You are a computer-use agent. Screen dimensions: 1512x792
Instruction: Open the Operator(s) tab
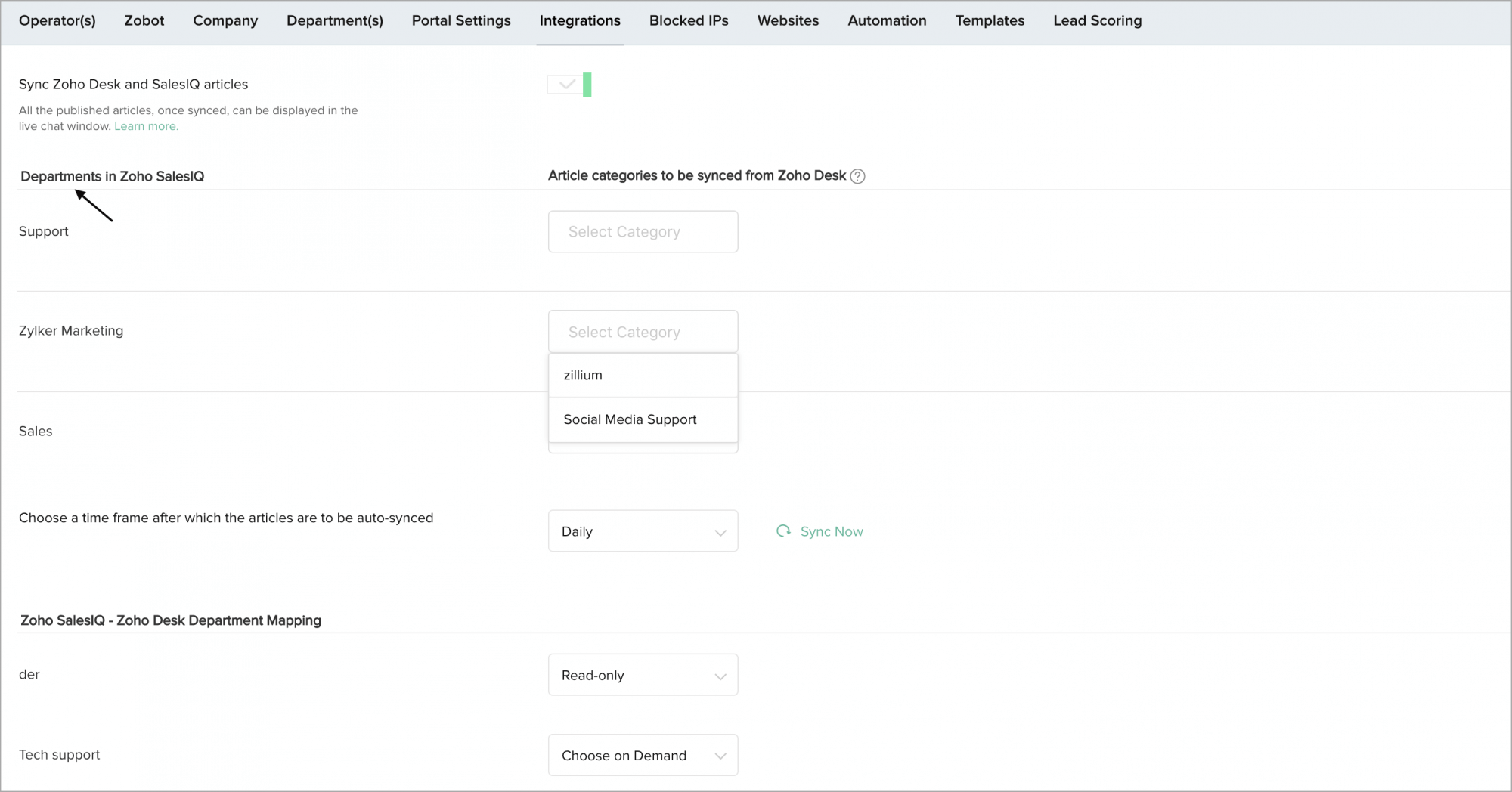pyautogui.click(x=57, y=21)
